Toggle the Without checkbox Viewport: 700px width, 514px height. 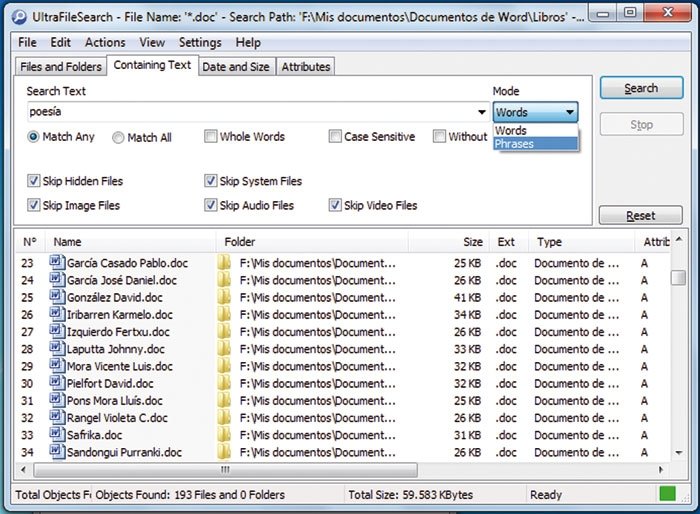pyautogui.click(x=439, y=136)
